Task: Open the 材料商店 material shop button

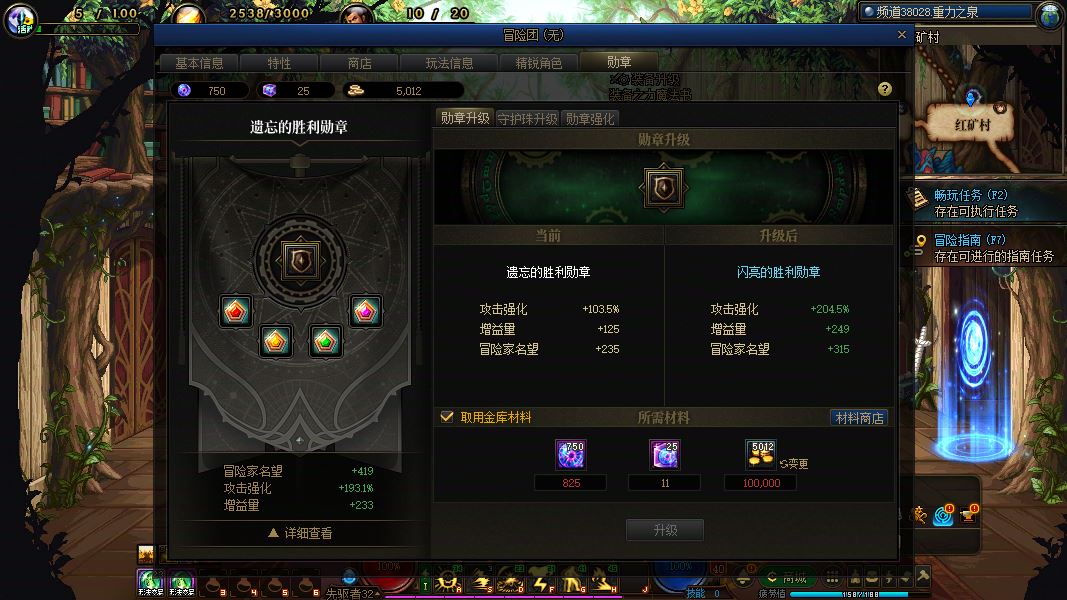Action: [x=859, y=418]
